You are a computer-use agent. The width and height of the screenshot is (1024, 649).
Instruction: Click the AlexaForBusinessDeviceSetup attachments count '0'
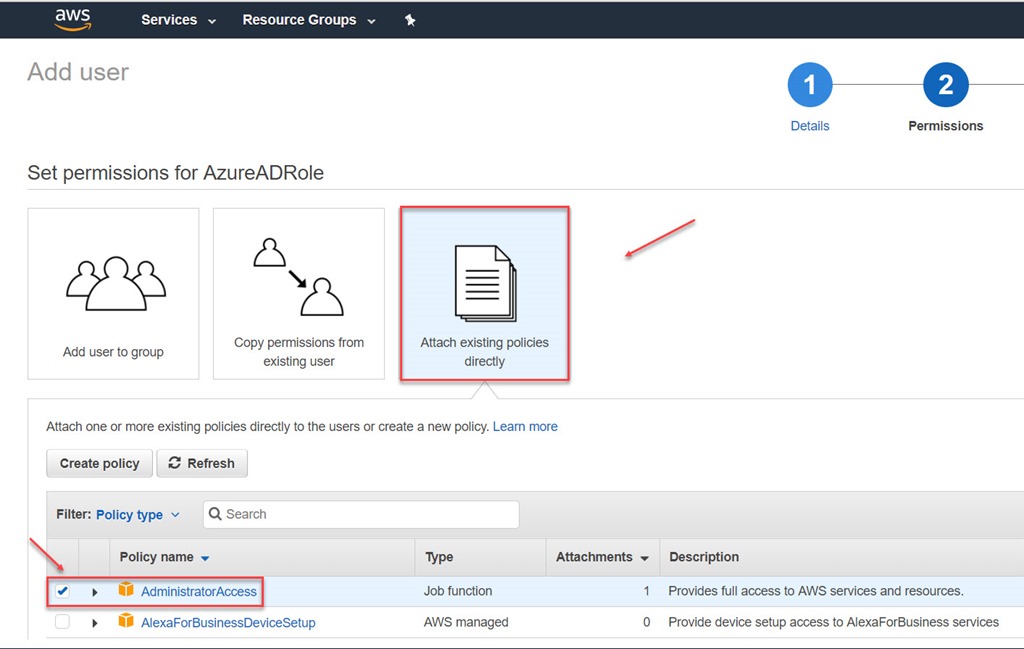pyautogui.click(x=647, y=622)
